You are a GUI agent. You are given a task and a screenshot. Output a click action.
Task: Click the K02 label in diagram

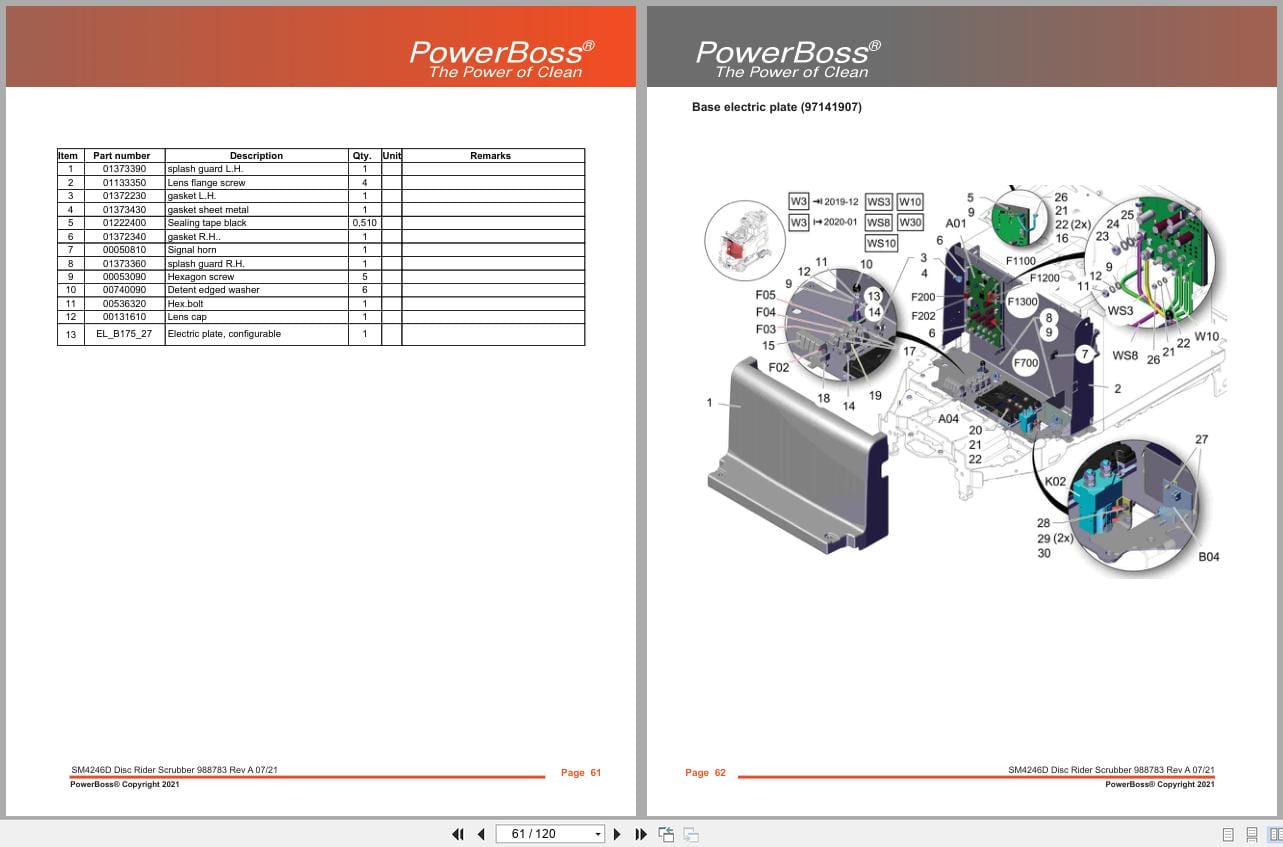pos(1055,481)
